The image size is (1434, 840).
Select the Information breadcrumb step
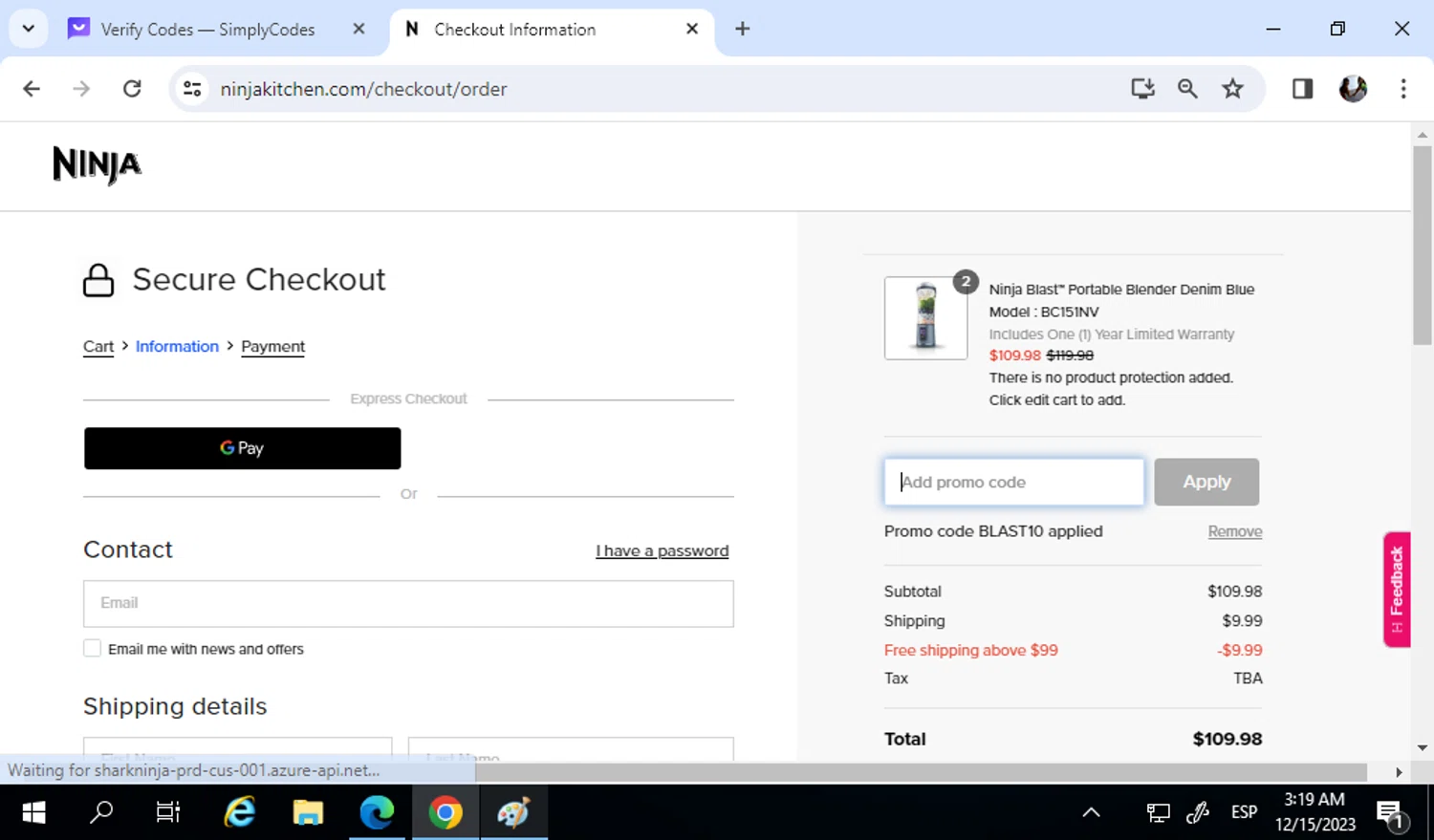(x=177, y=347)
